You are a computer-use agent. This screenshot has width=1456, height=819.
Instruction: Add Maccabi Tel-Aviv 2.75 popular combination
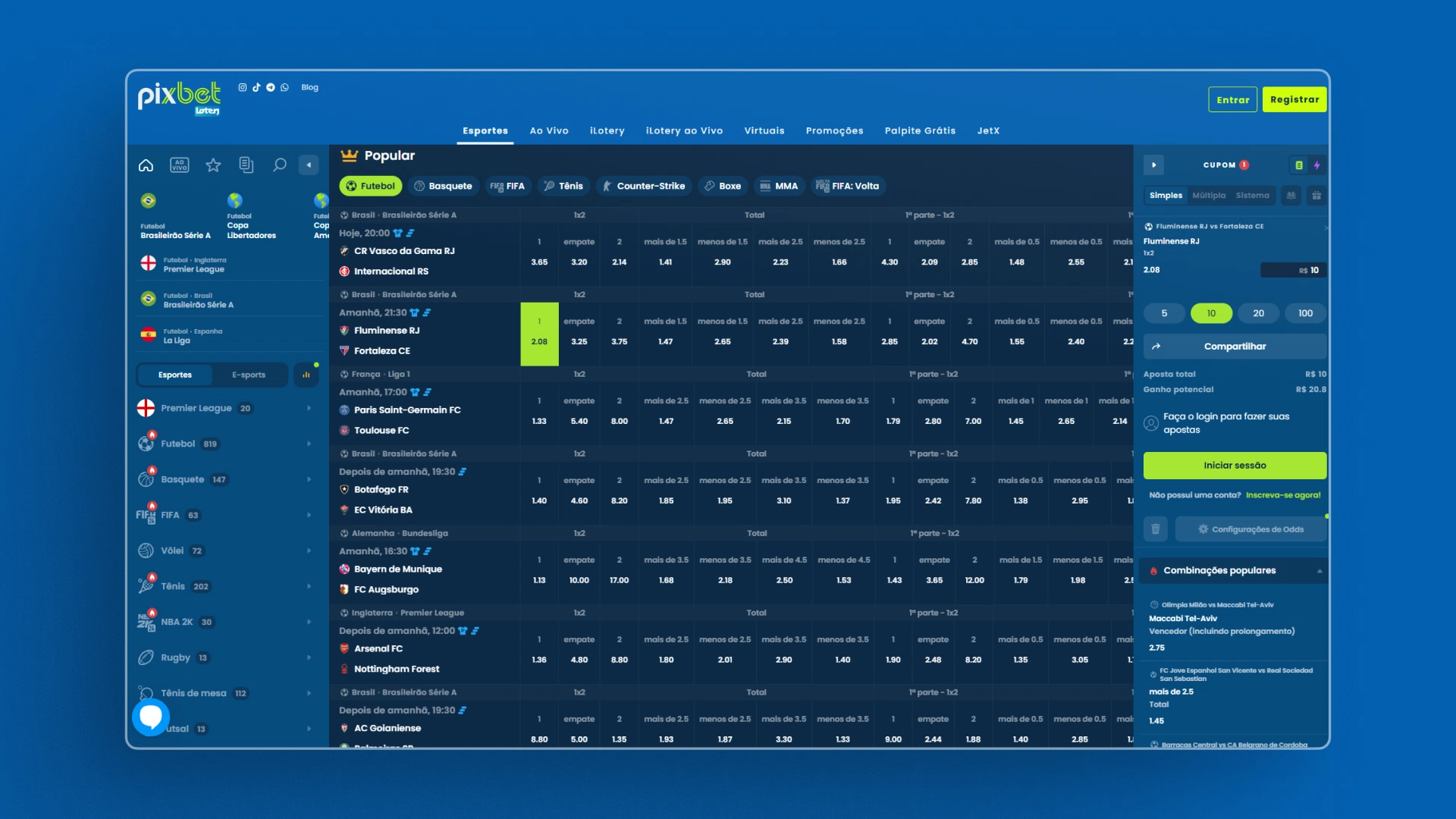(x=1233, y=627)
